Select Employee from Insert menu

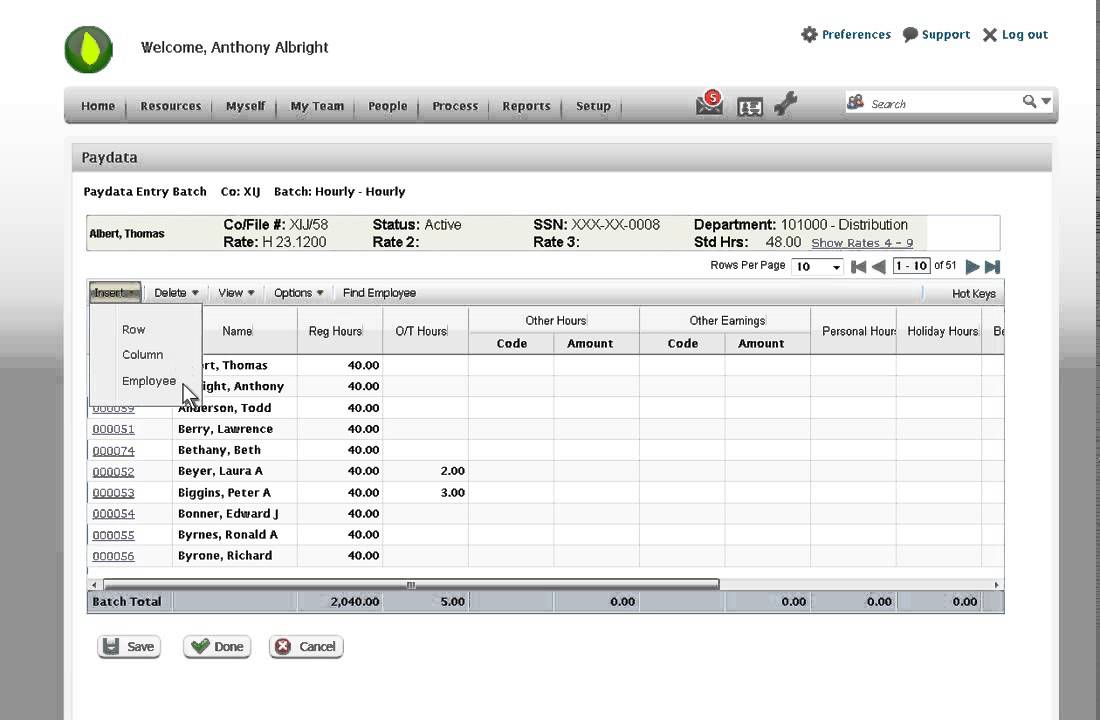tap(149, 380)
